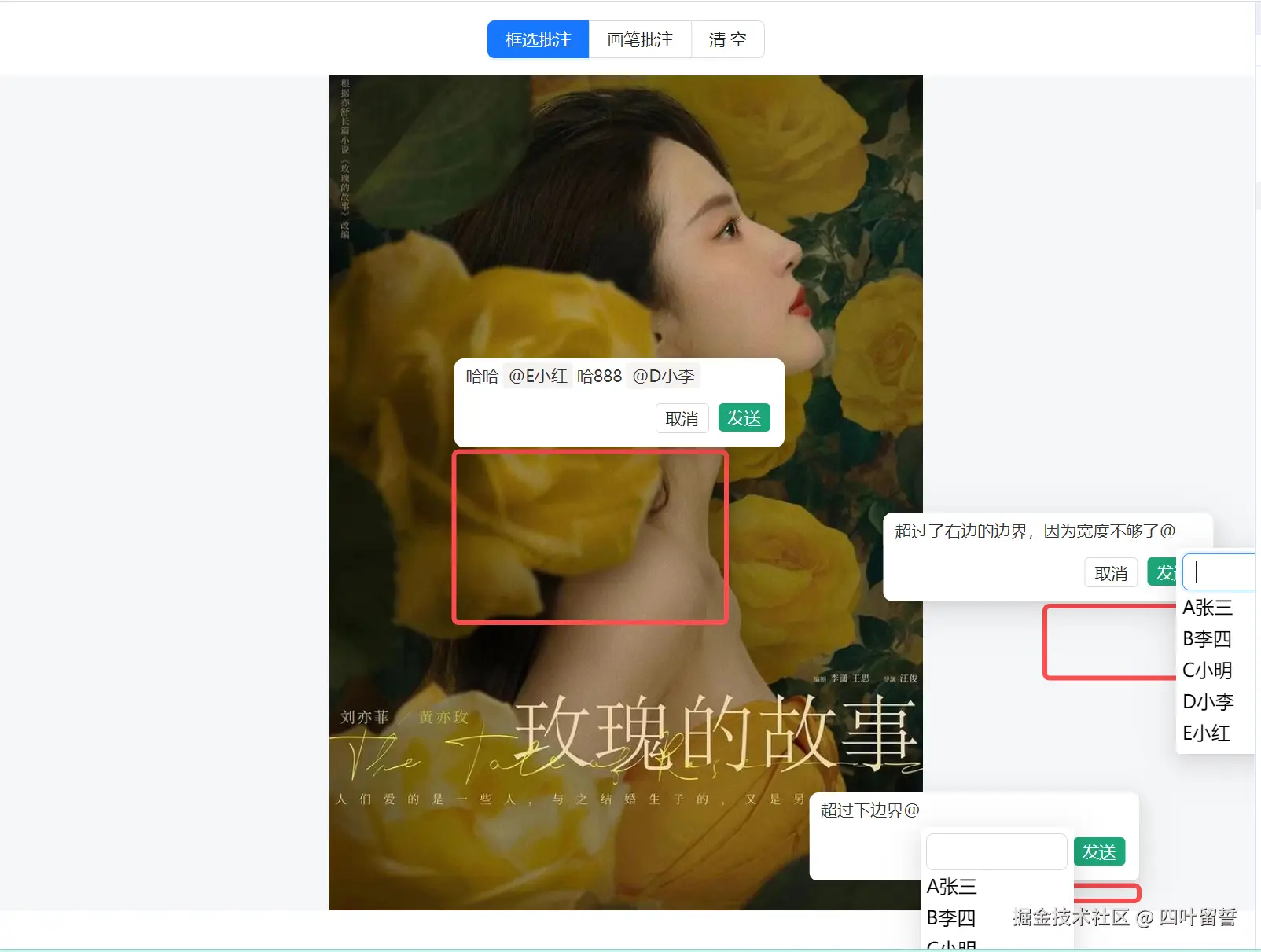Send the 哈哈 comment with 发送
Image resolution: width=1261 pixels, height=952 pixels.
(744, 417)
